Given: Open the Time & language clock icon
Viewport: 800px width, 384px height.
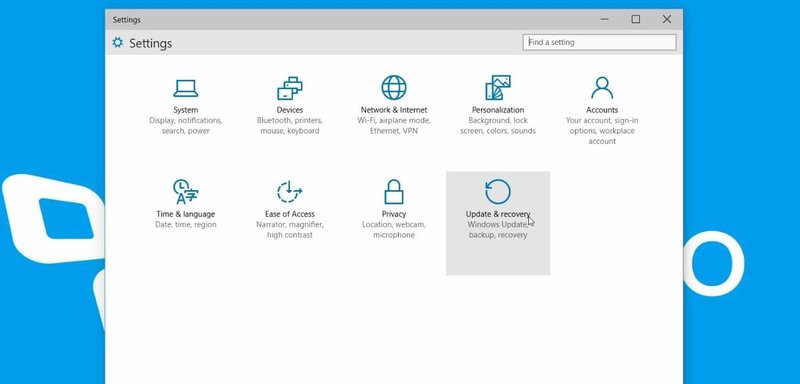Looking at the screenshot, I should click(x=186, y=192).
